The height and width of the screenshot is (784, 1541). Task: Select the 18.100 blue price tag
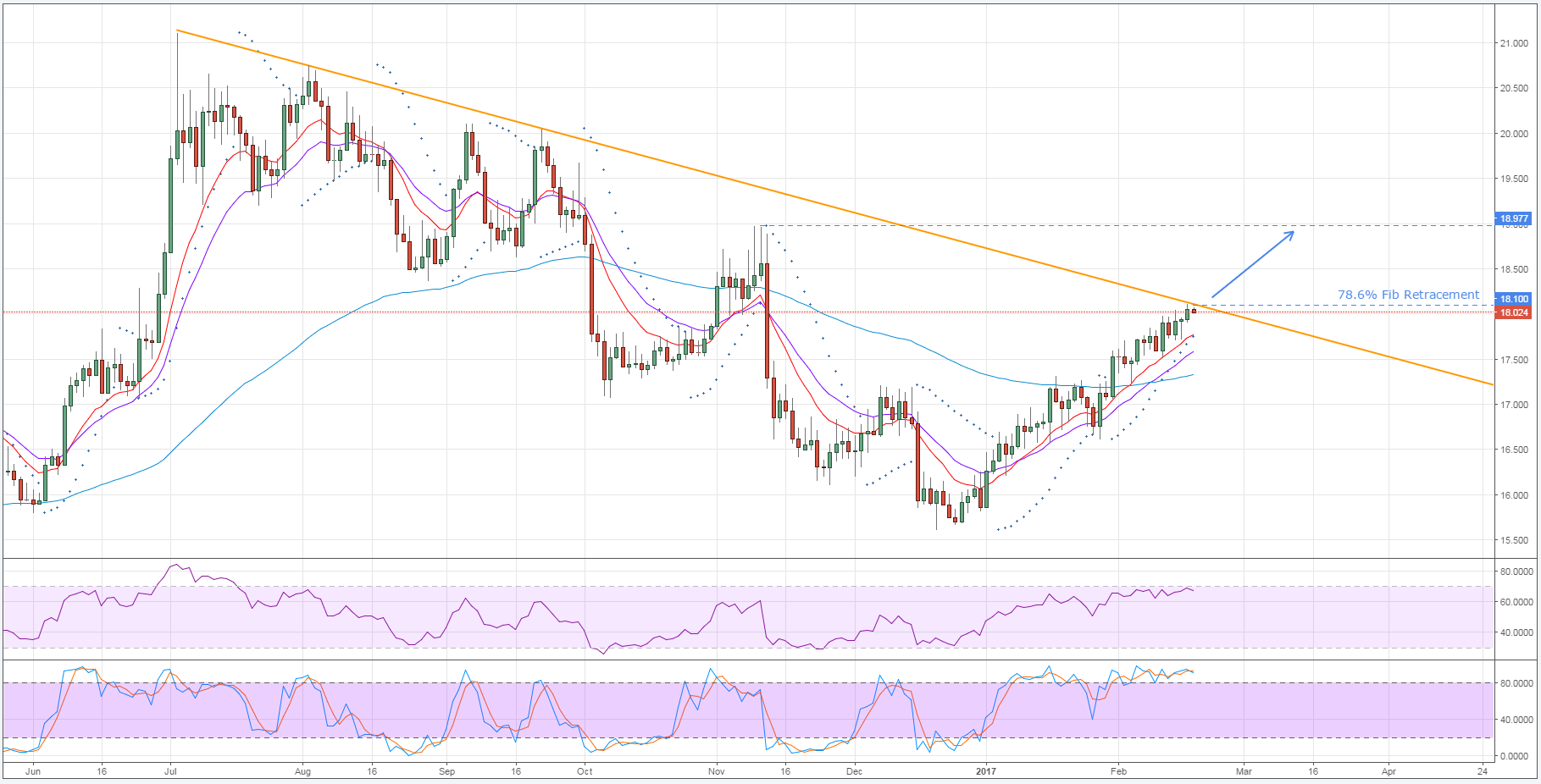point(1514,299)
